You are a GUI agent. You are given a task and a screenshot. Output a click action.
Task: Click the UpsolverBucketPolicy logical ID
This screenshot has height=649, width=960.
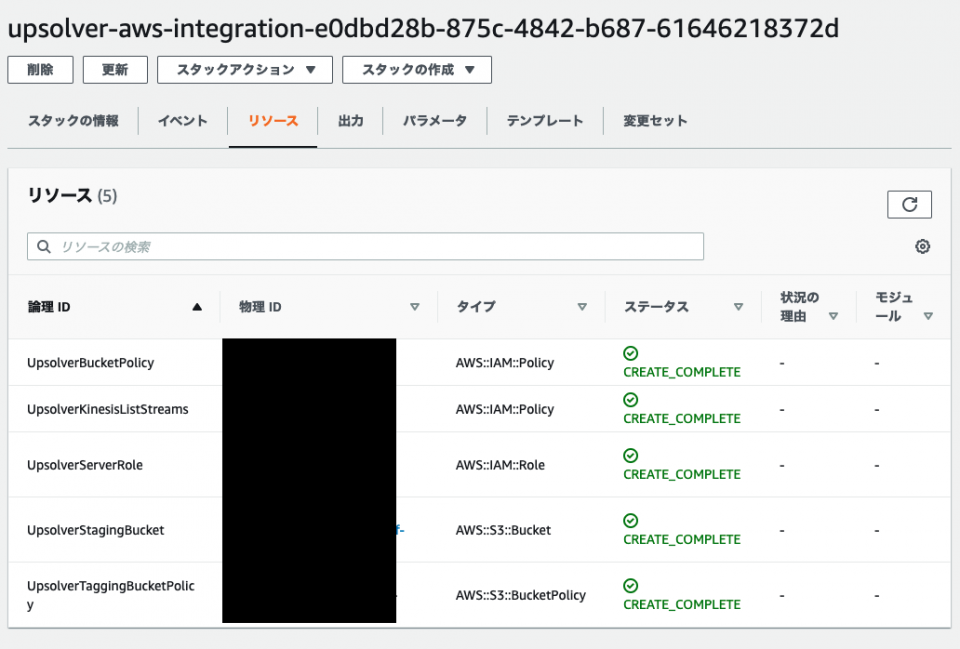(x=91, y=363)
